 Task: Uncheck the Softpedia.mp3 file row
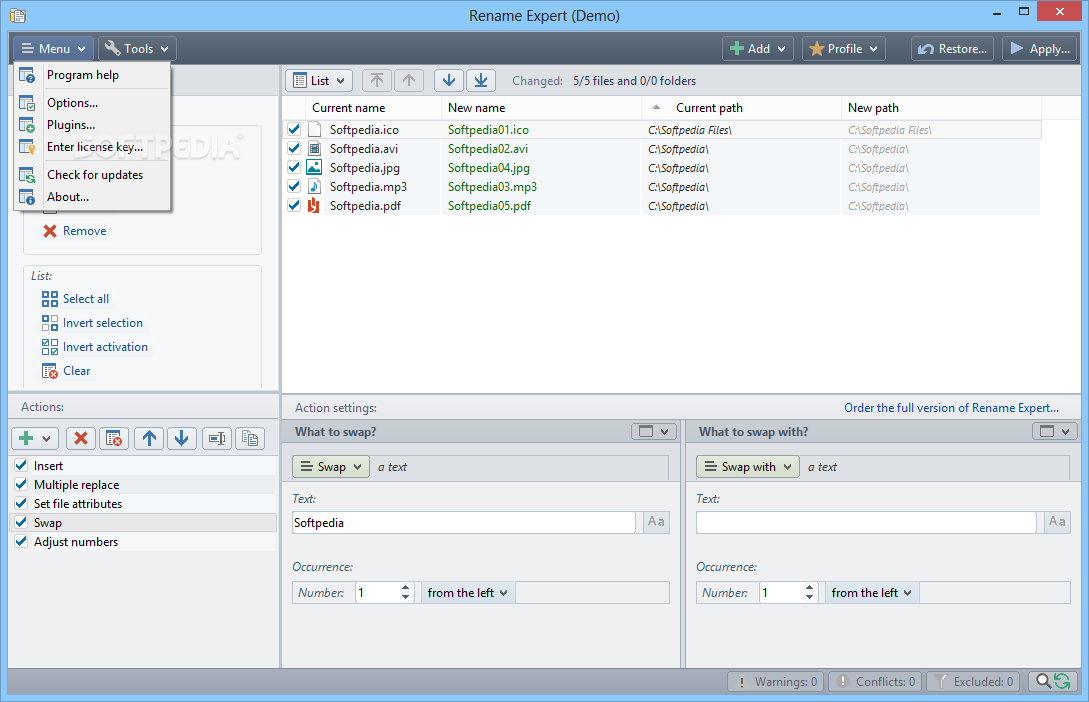click(294, 186)
